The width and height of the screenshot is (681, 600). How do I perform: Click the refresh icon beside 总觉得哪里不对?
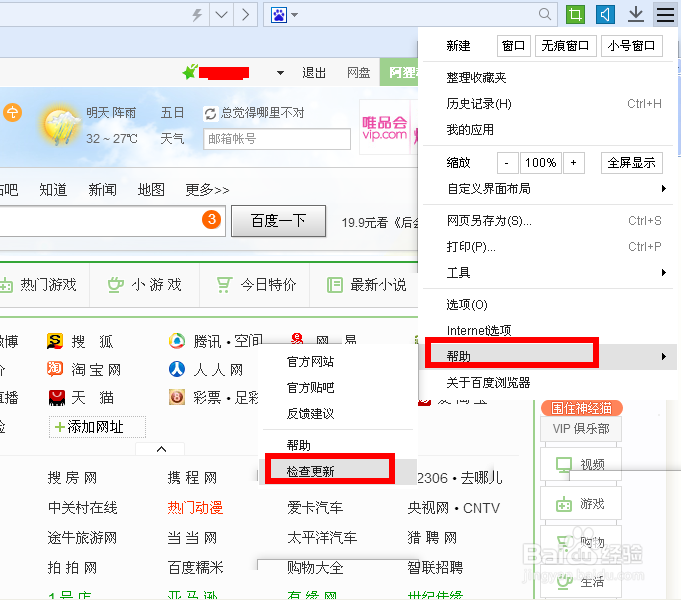coord(210,114)
